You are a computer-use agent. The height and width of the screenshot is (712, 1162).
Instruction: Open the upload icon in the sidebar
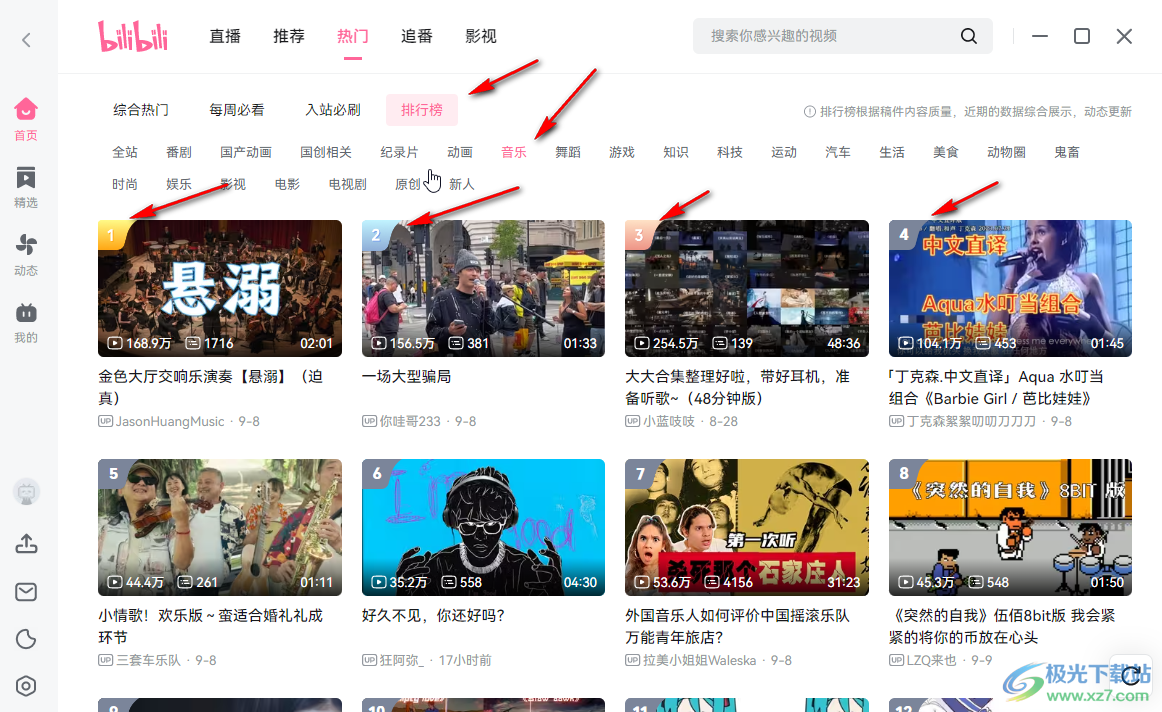27,544
